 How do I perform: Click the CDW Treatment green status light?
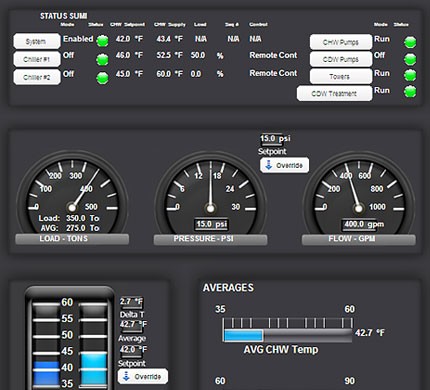click(410, 91)
